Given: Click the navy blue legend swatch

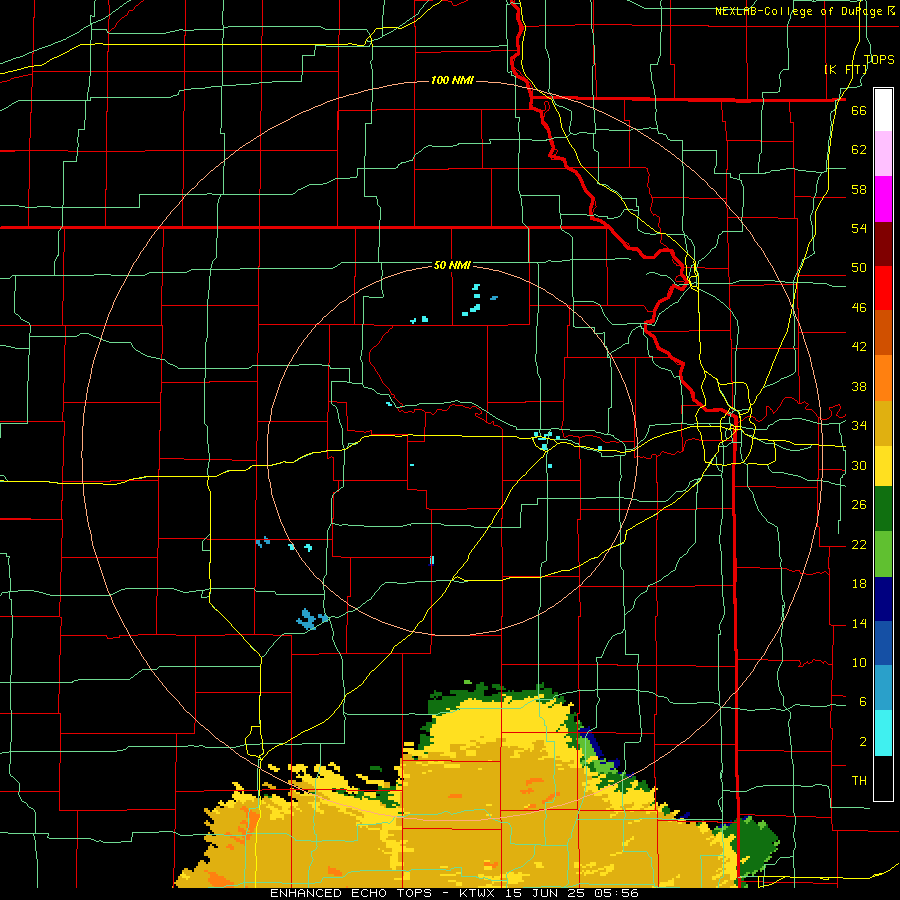Looking at the screenshot, I should coord(883,599).
